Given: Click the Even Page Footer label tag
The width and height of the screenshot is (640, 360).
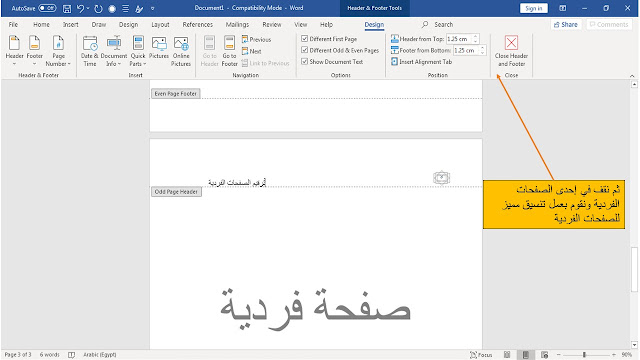Looking at the screenshot, I should 176,93.
